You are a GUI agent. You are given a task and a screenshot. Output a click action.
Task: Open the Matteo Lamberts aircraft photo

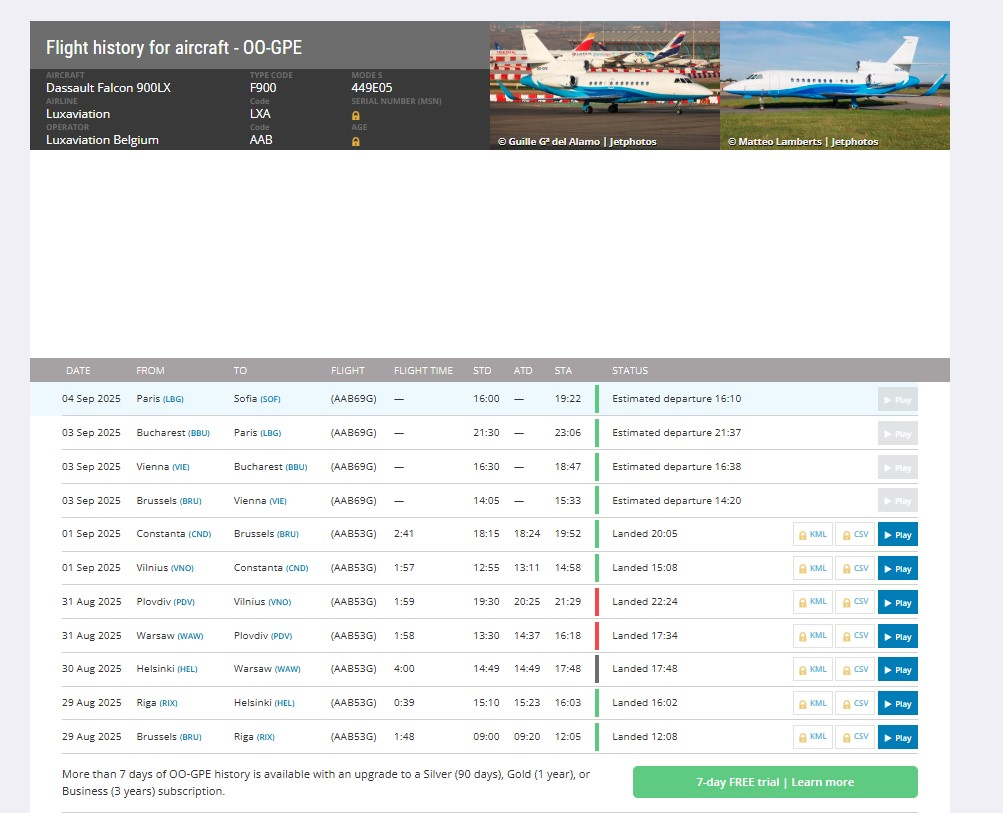coord(834,85)
